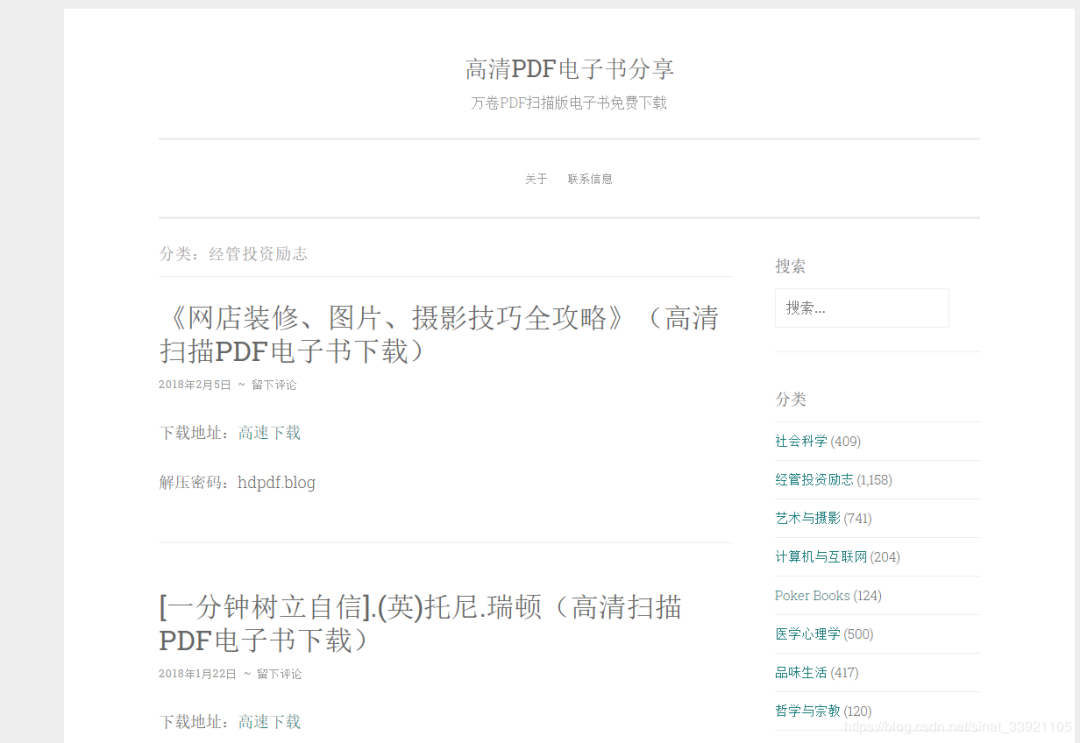Open the 计算机与互联网 category
The image size is (1080, 743).
pos(821,557)
